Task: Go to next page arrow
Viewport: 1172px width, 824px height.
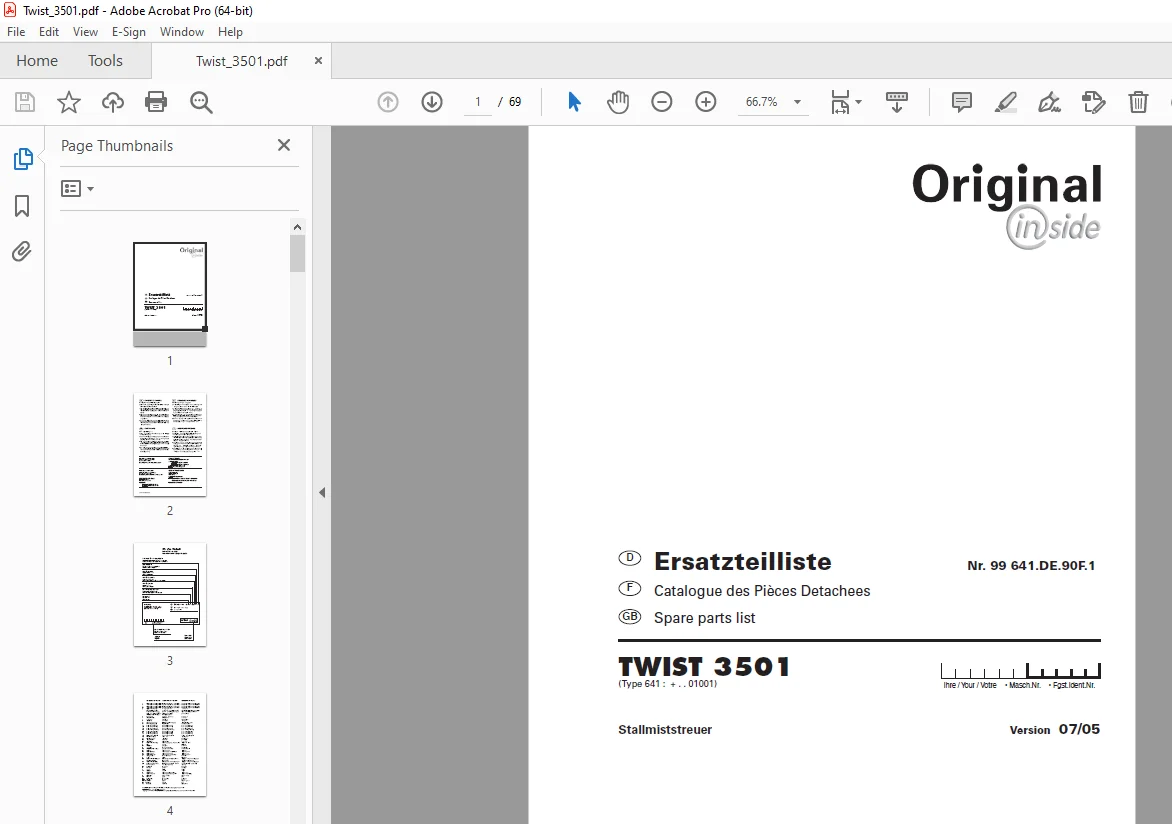Action: click(x=432, y=102)
